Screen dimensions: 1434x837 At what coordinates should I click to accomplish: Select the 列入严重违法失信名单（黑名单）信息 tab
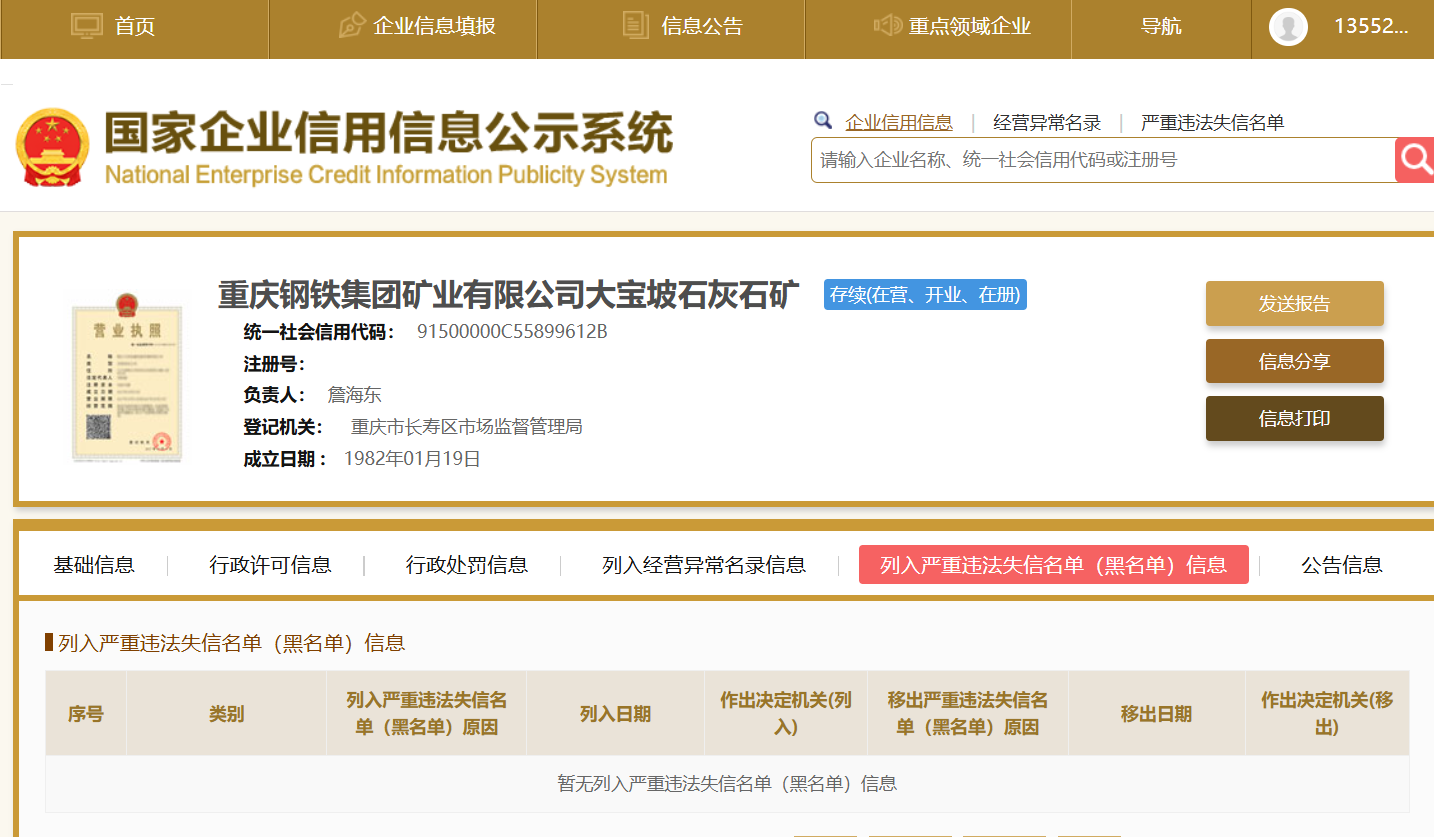point(1054,565)
